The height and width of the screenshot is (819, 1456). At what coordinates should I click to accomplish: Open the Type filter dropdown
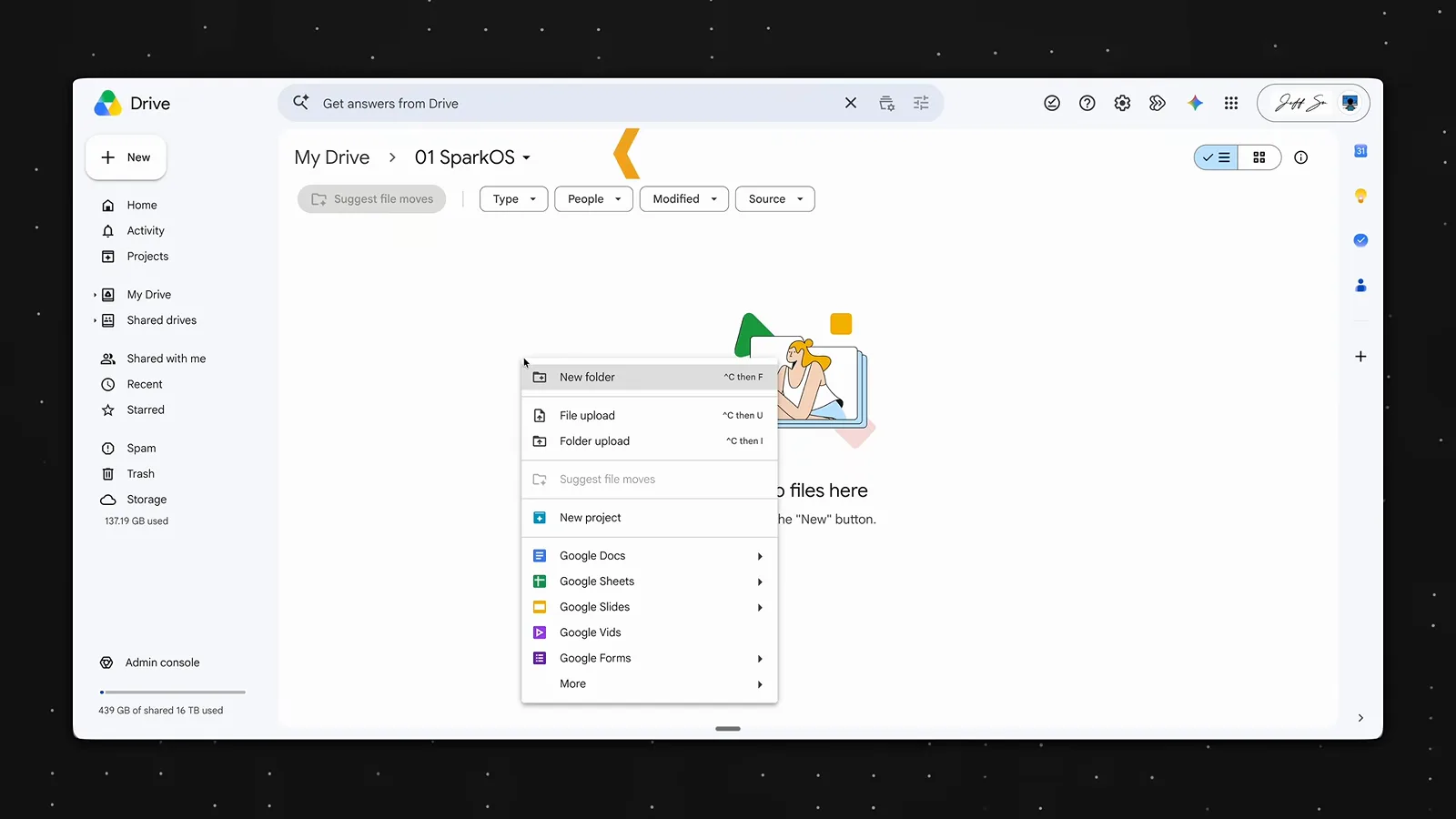(514, 199)
